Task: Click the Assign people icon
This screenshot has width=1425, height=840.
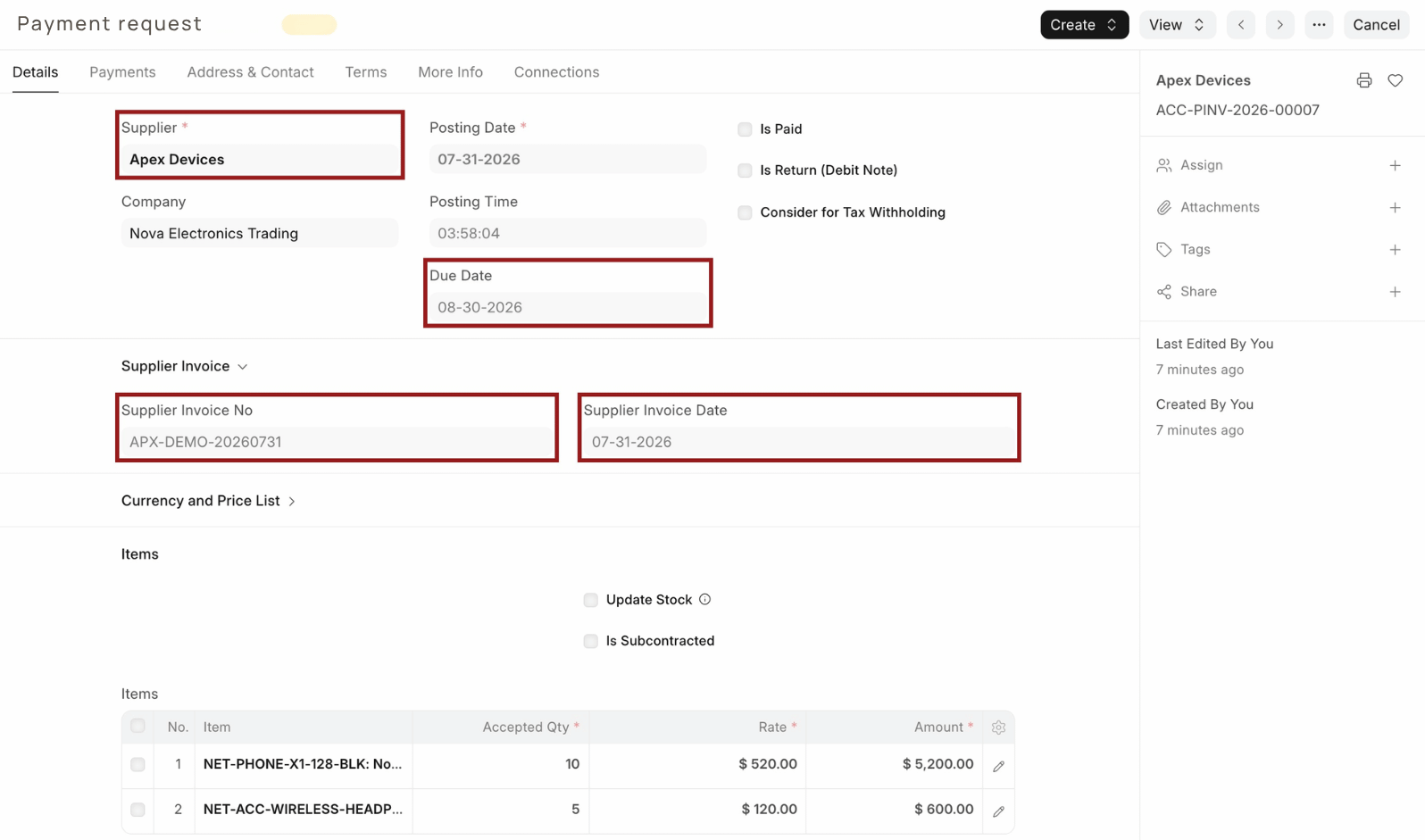Action: 1163,165
